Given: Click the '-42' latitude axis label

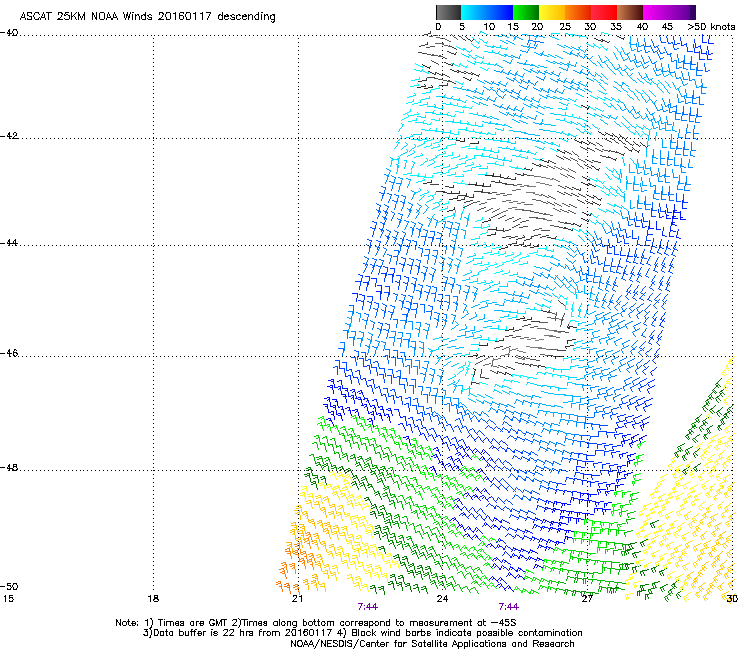Looking at the screenshot, I should (9, 136).
